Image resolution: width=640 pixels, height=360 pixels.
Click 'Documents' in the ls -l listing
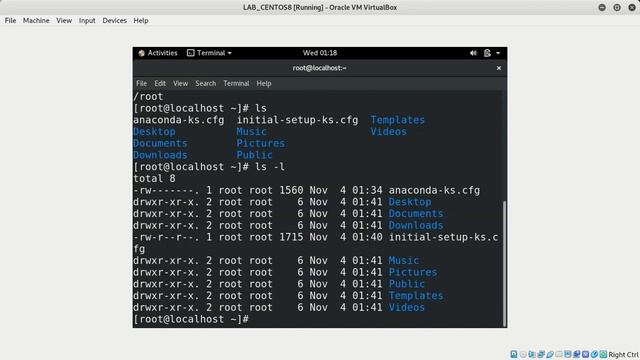[416, 213]
